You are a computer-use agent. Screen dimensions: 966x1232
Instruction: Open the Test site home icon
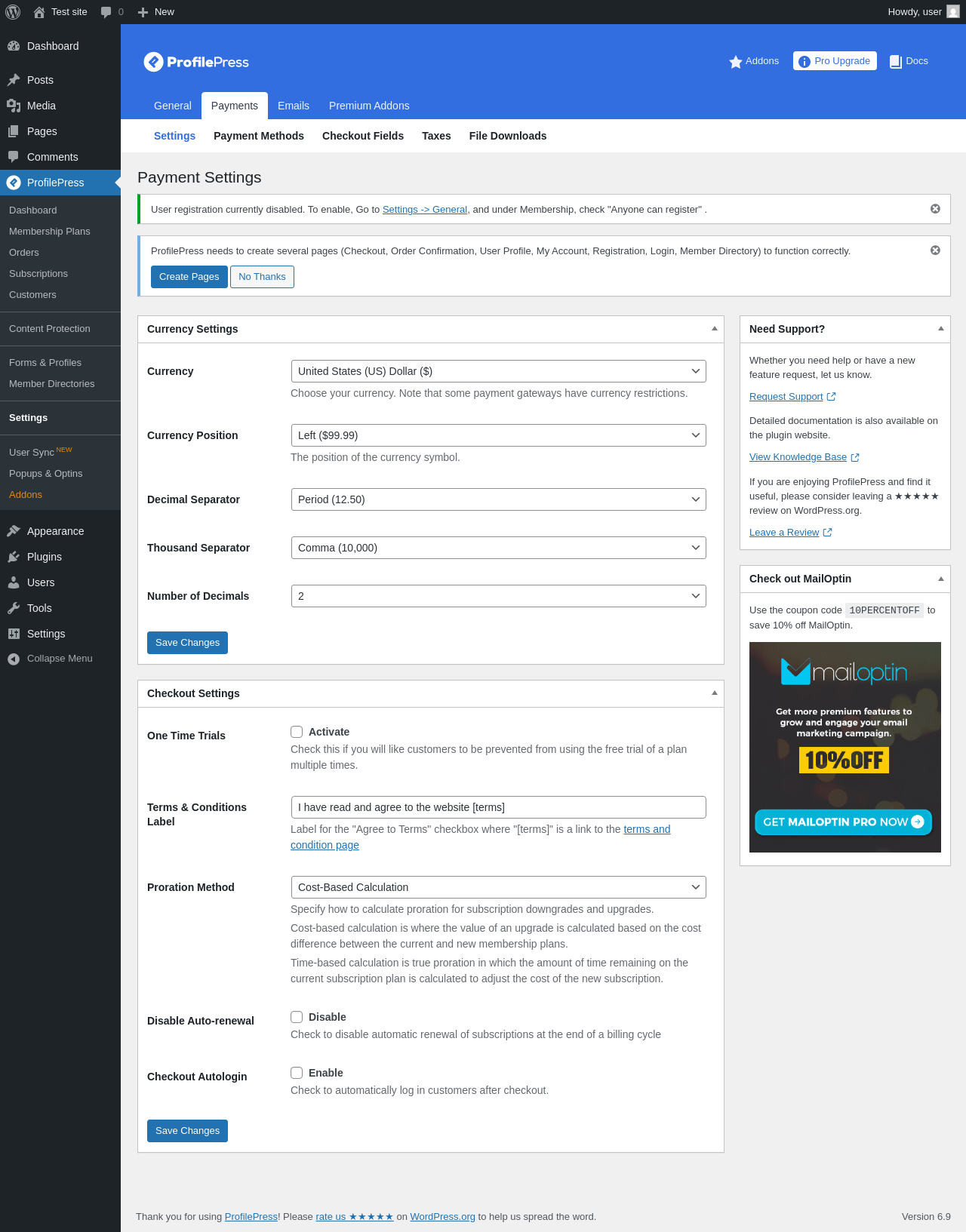click(x=39, y=12)
